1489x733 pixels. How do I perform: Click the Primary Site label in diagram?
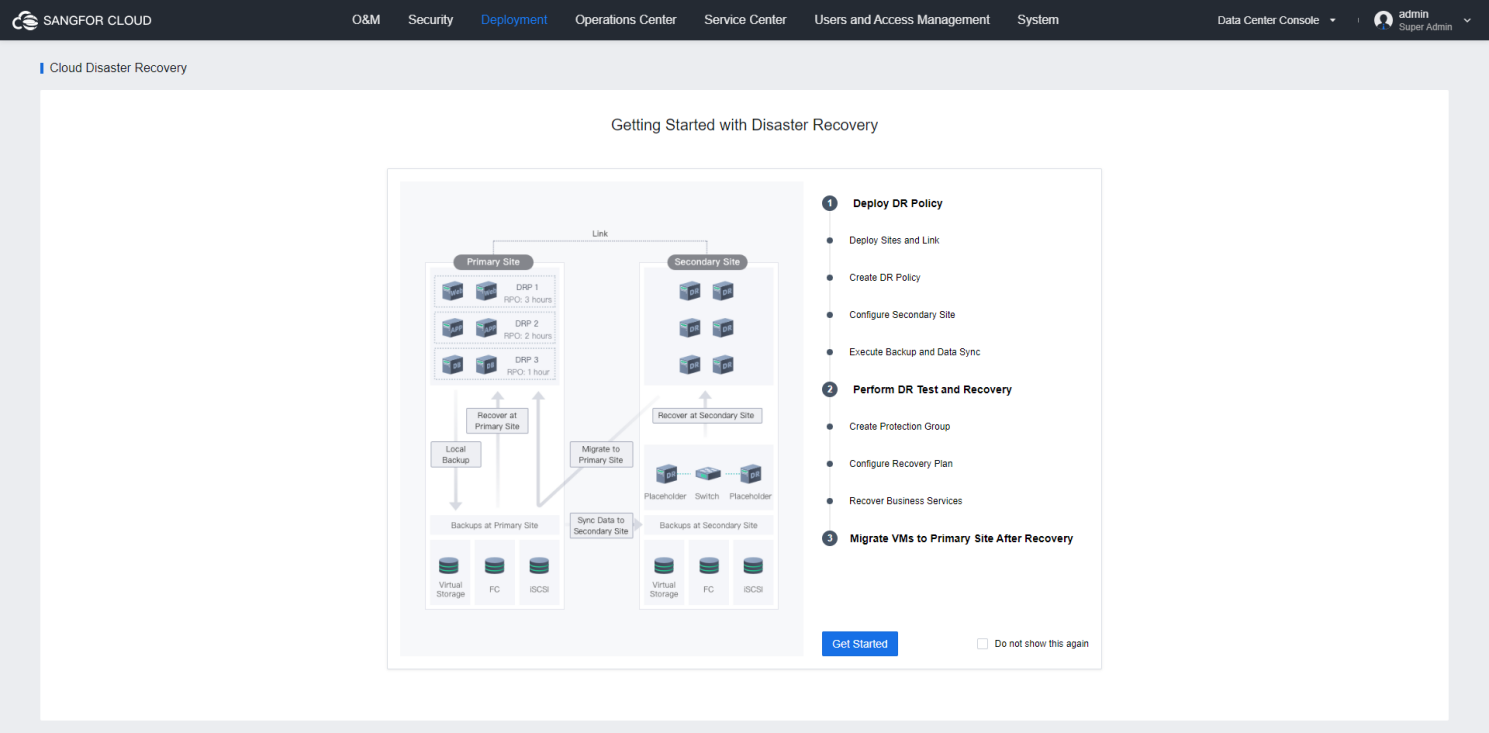click(493, 262)
